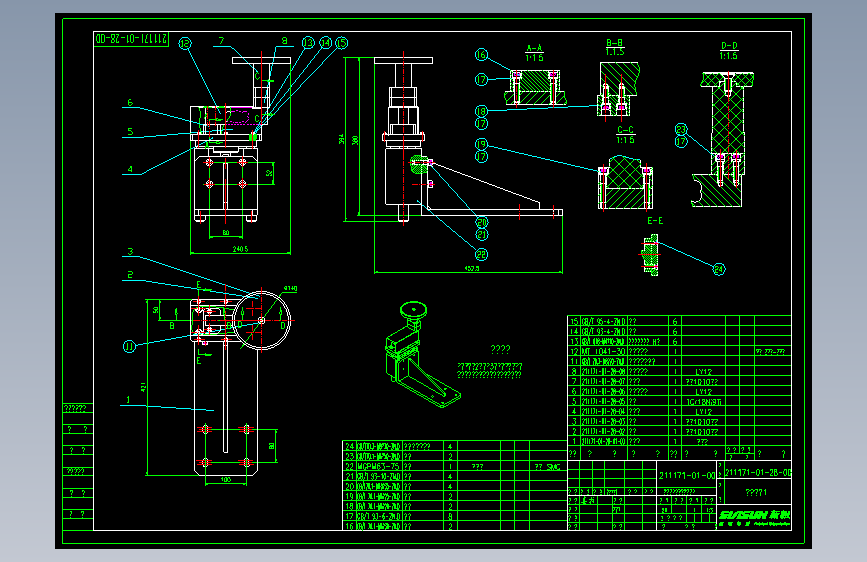Select balloon 16 near section A-A
This screenshot has height=562, width=867.
[x=482, y=54]
